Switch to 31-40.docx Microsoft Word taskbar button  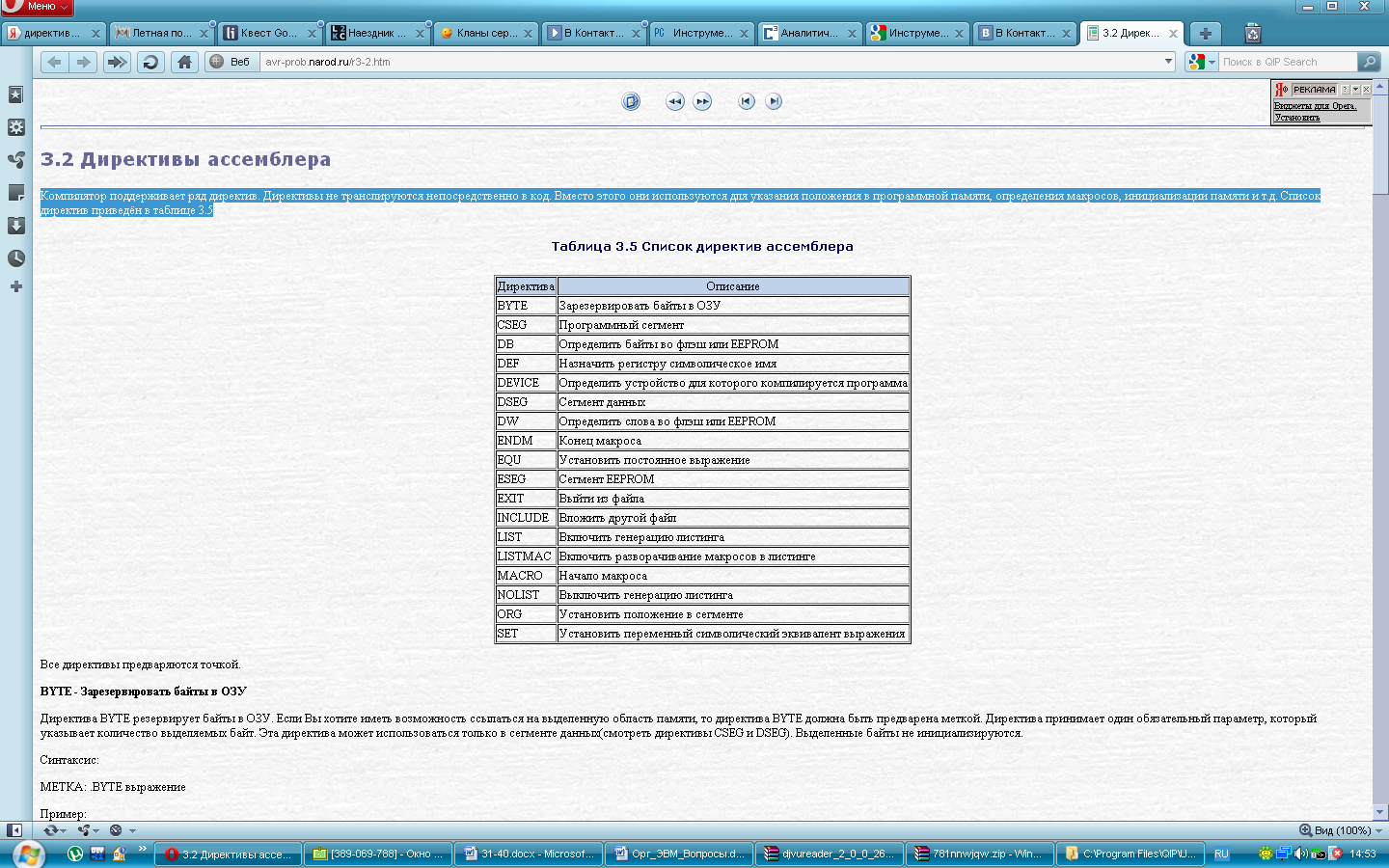pos(529,854)
